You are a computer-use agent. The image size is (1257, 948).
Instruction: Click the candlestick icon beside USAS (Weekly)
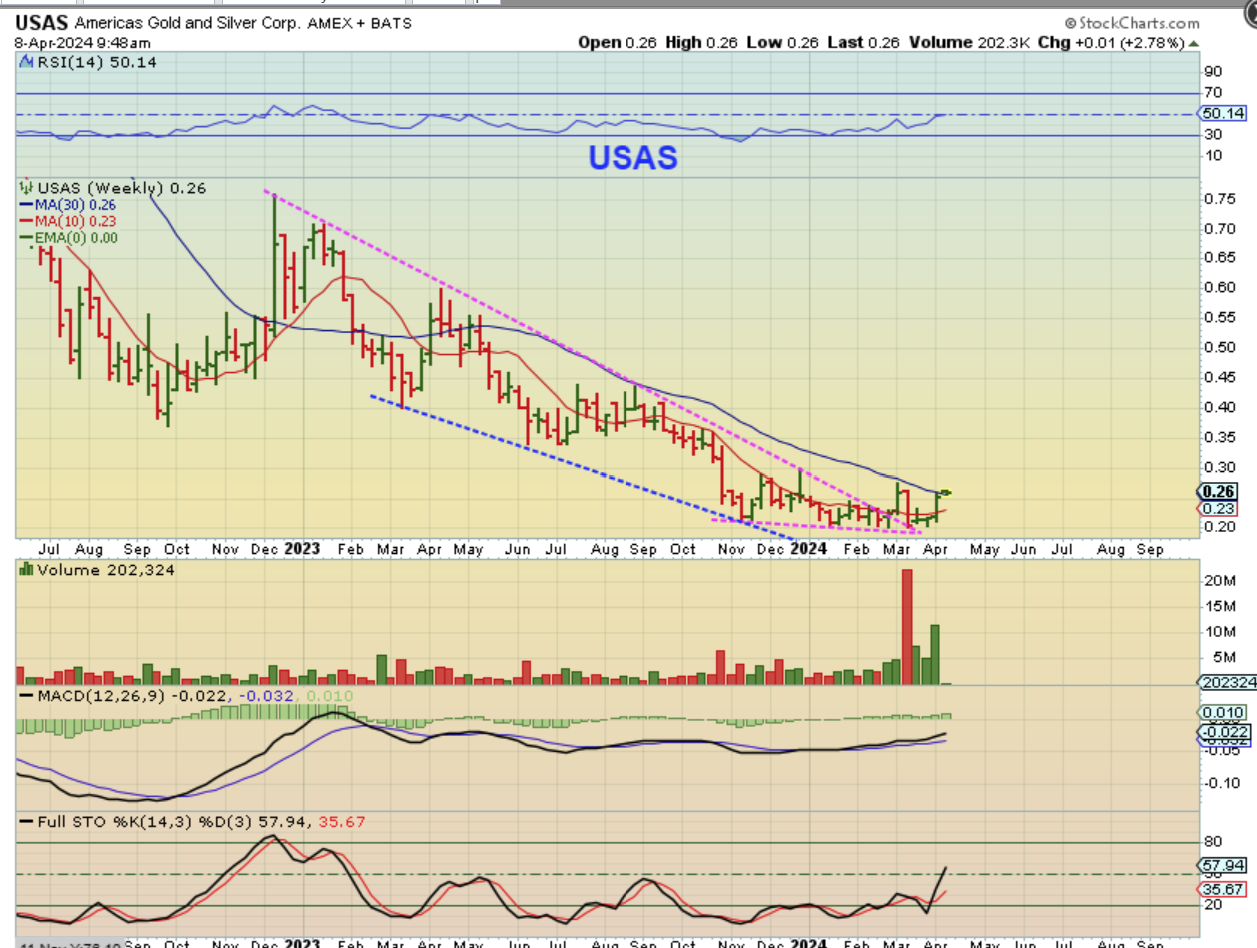28,187
